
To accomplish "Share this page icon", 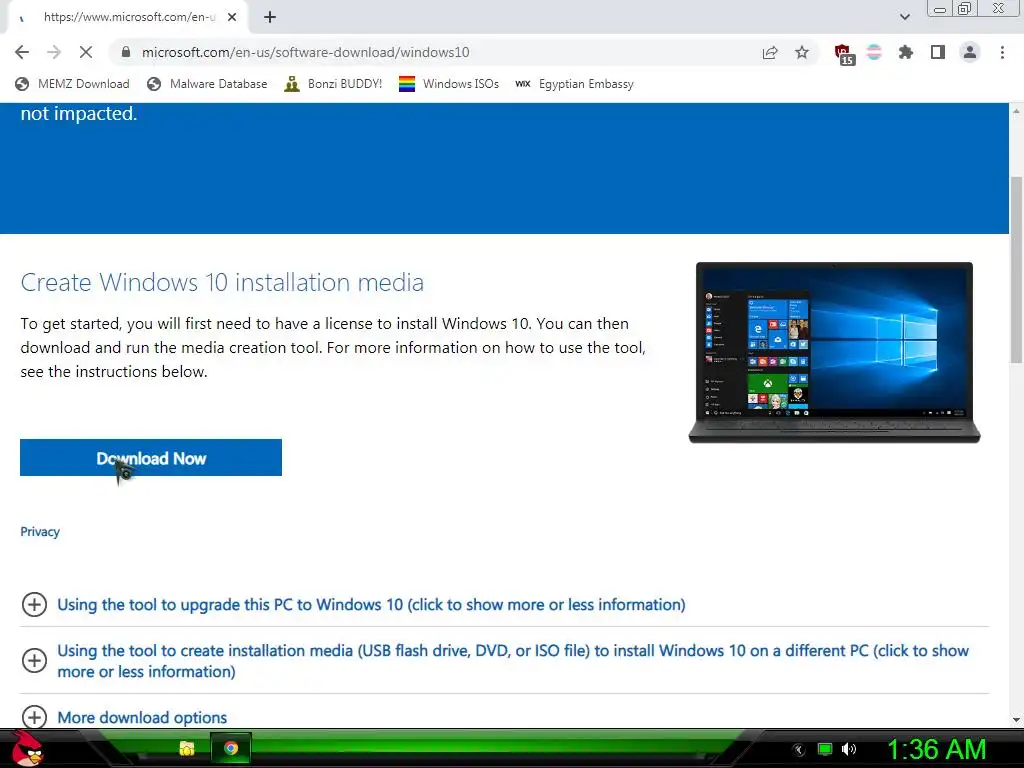I will (770, 52).
